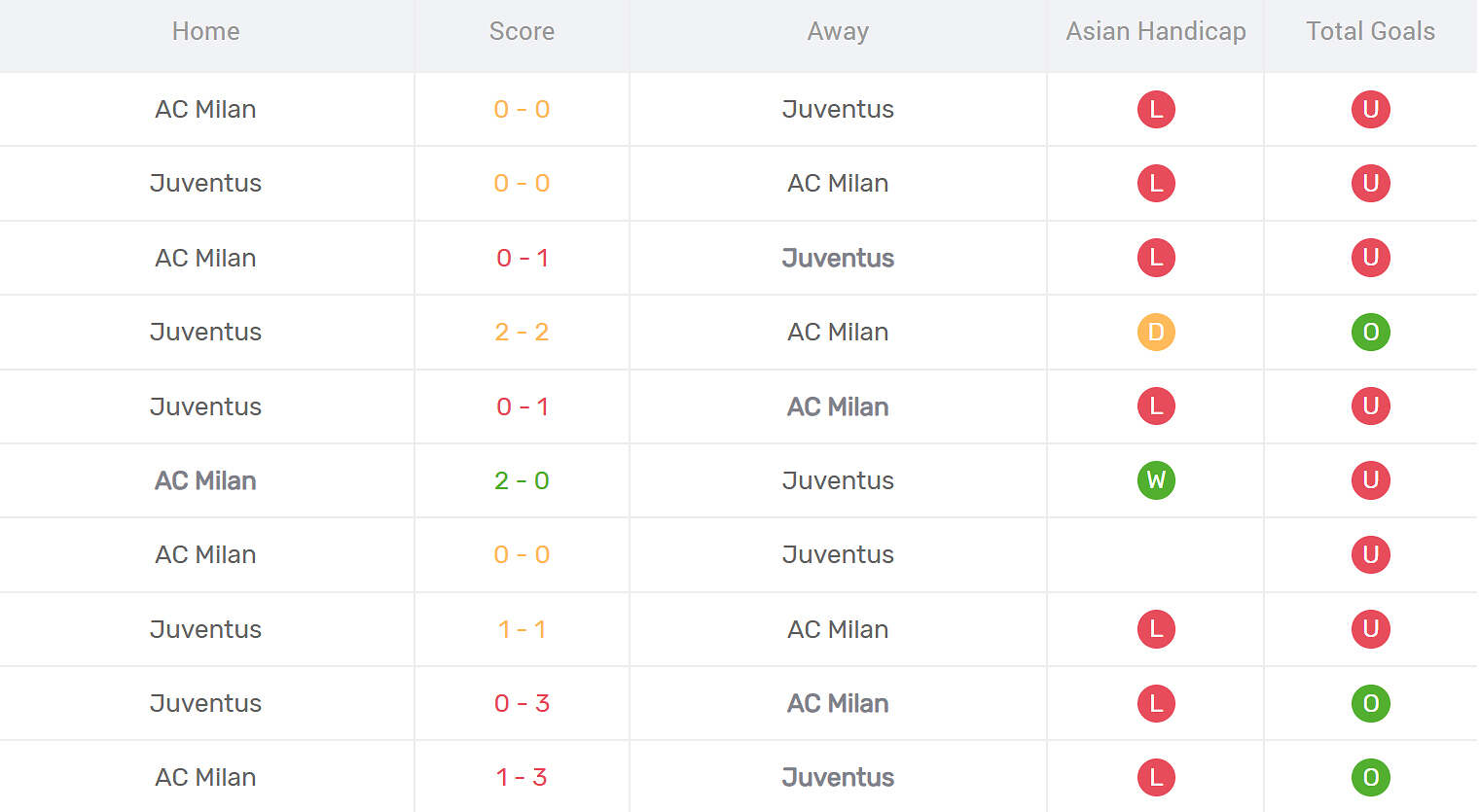This screenshot has width=1480, height=812.
Task: Sort by the Asian Handicap column header
Action: point(1156,31)
